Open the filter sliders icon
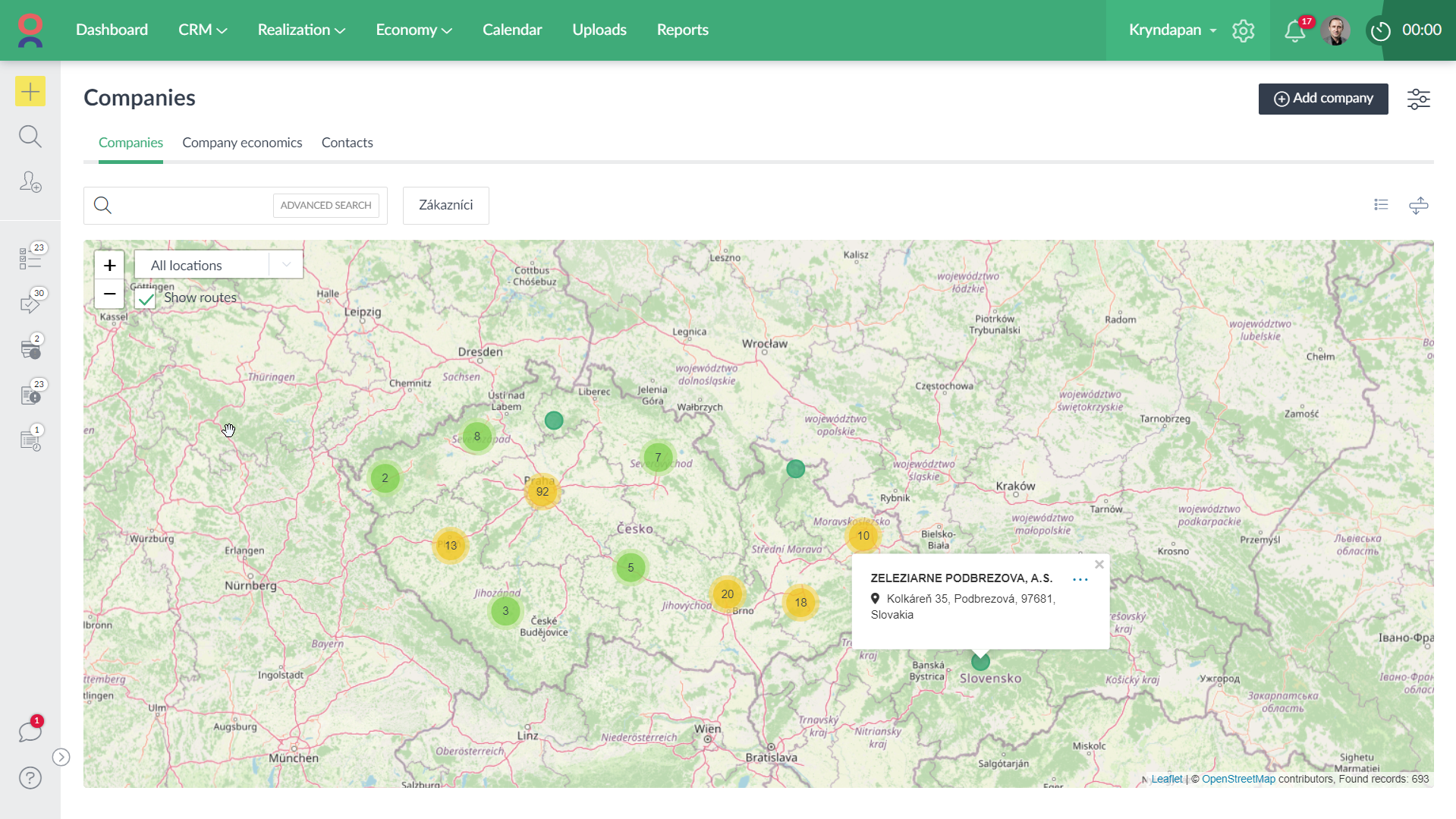This screenshot has height=819, width=1456. click(x=1418, y=99)
